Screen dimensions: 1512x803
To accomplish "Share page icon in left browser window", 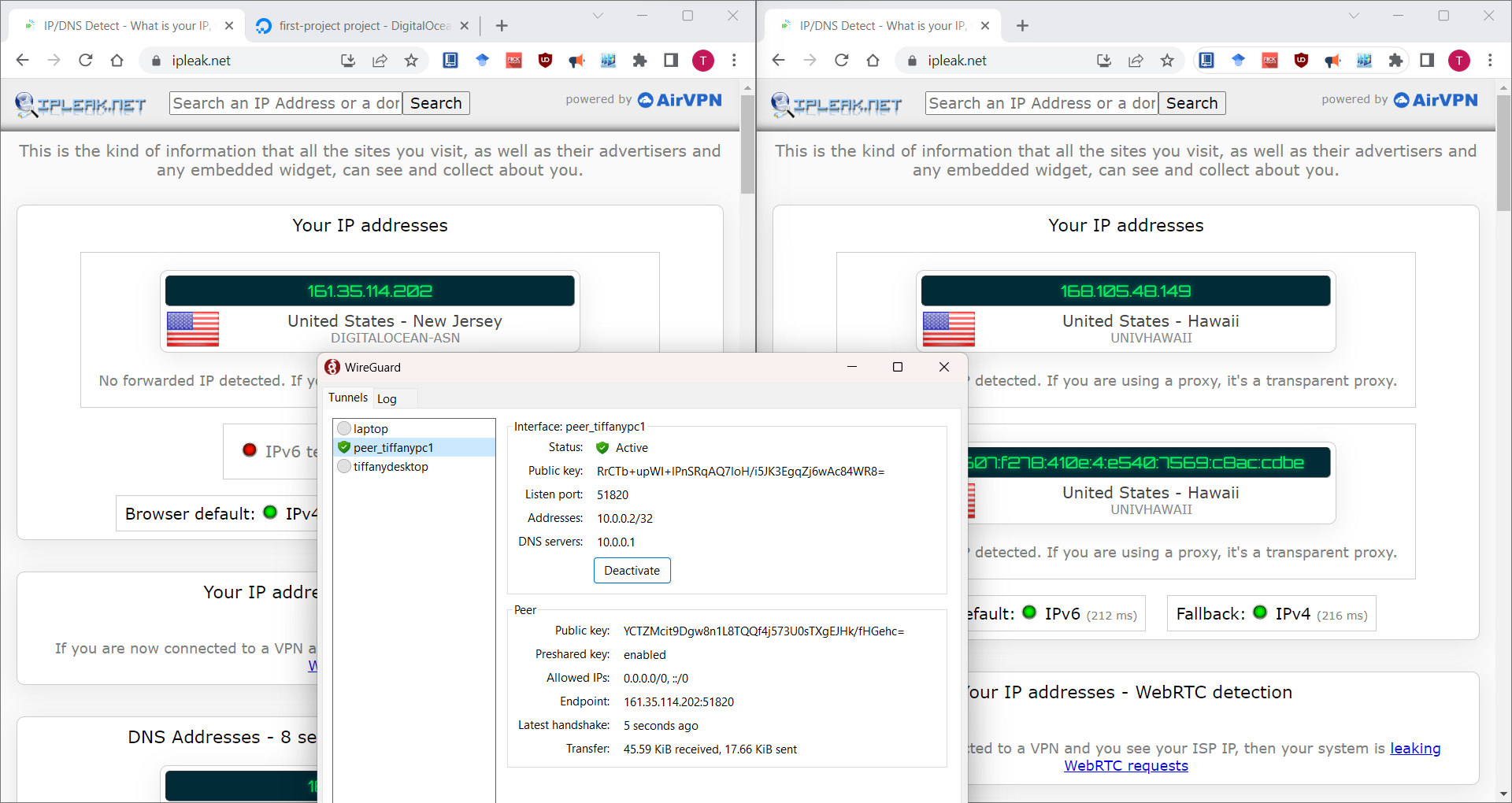I will click(380, 61).
